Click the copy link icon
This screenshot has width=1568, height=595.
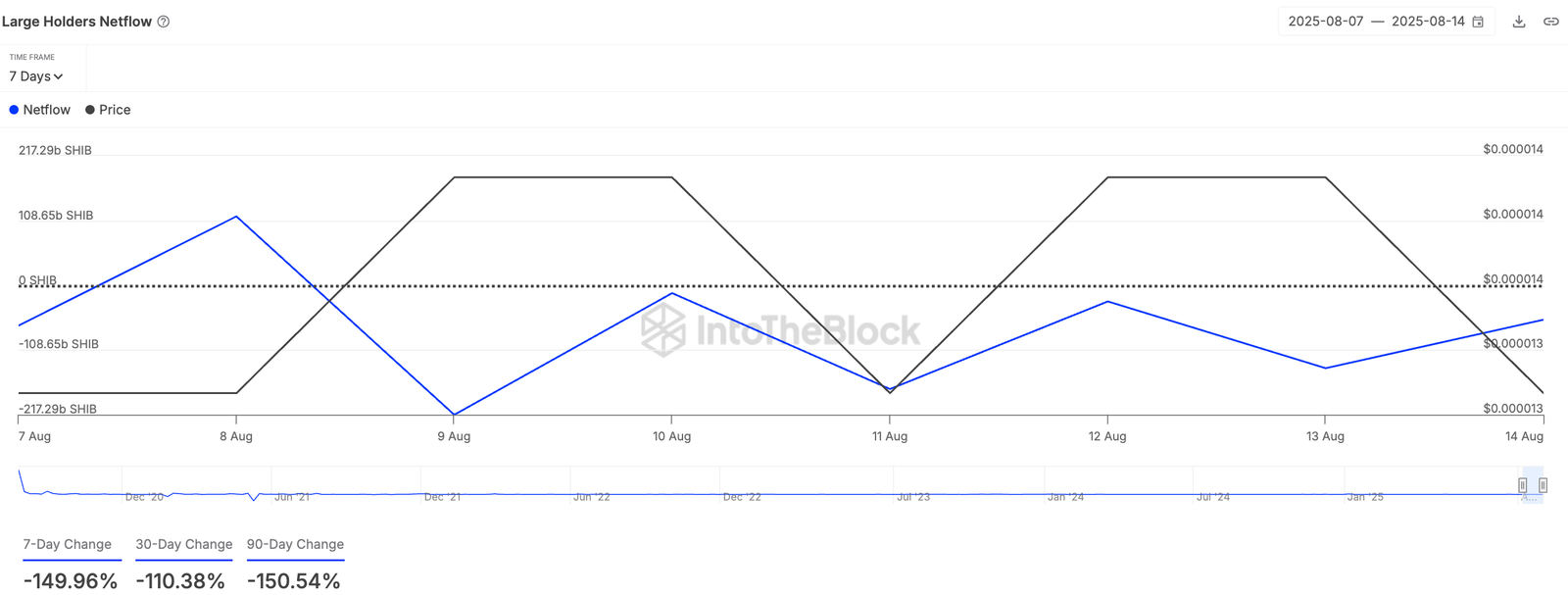click(x=1551, y=22)
